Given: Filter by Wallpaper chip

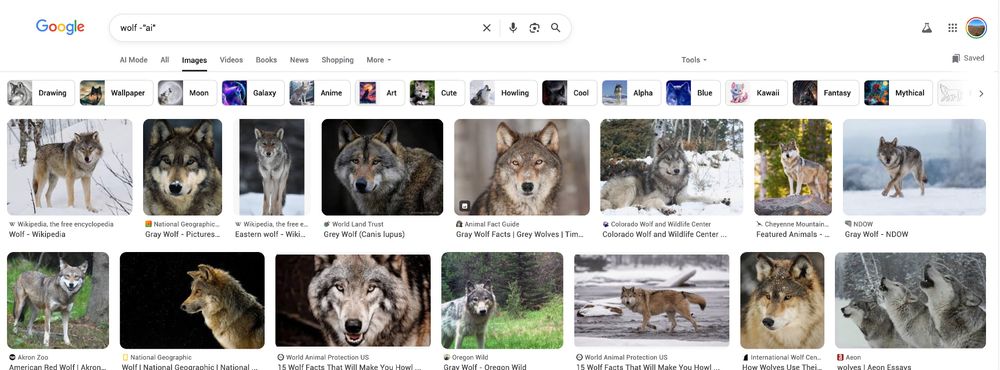Looking at the screenshot, I should [x=116, y=93].
